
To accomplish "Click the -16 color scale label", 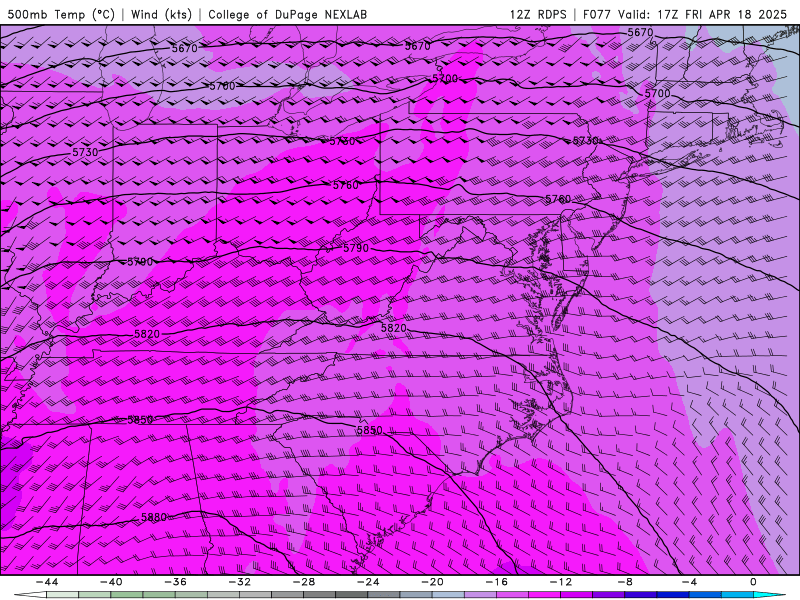I will 496,582.
